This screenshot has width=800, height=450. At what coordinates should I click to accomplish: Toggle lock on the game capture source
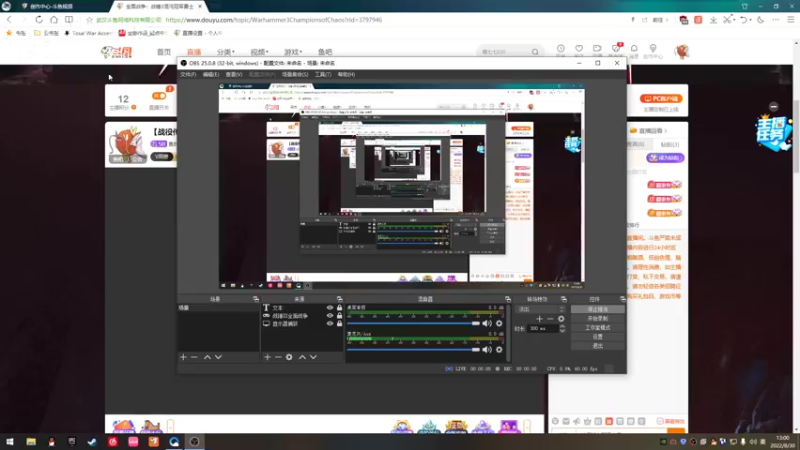click(x=339, y=316)
